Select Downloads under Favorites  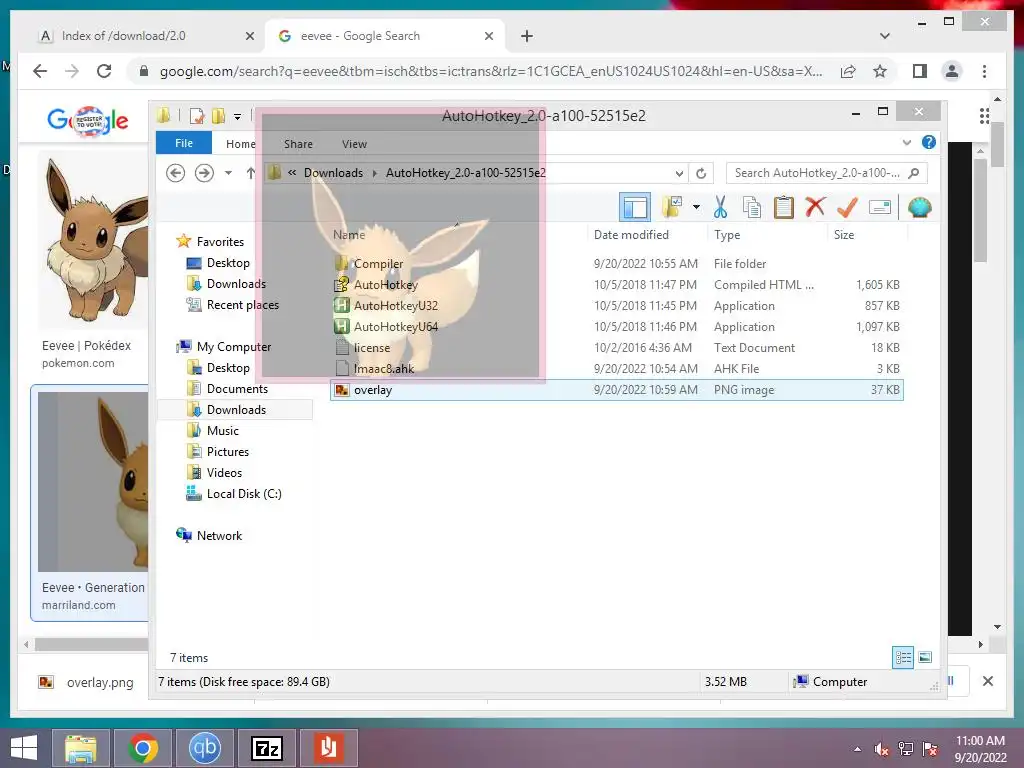click(x=236, y=283)
